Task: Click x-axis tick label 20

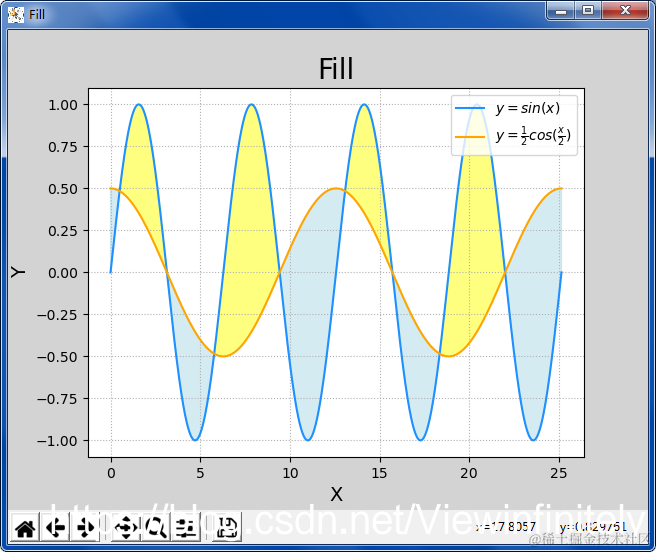Action: [x=469, y=473]
